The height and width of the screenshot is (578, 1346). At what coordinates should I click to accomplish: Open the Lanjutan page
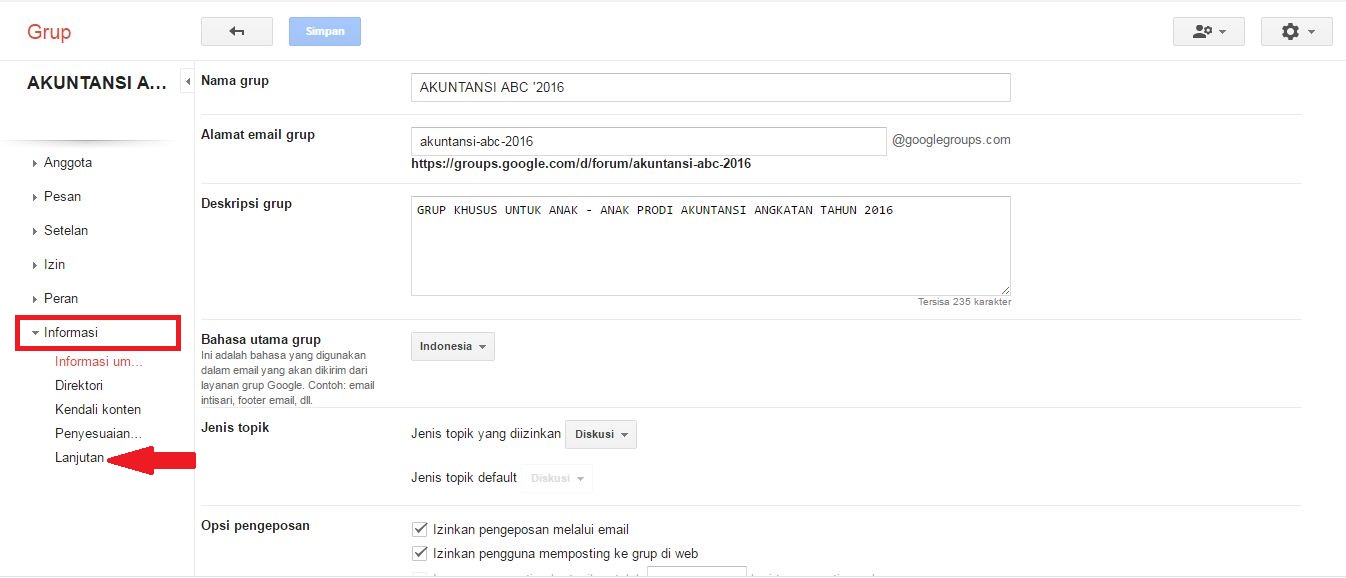point(80,457)
